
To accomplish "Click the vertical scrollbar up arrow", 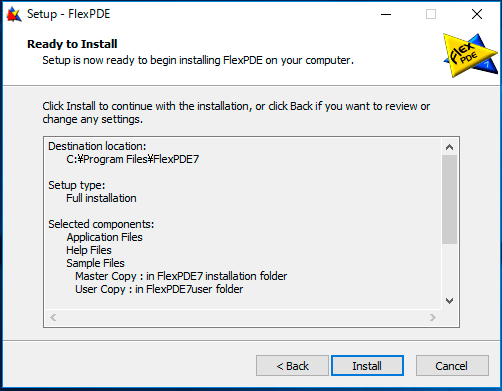I will coord(449,147).
